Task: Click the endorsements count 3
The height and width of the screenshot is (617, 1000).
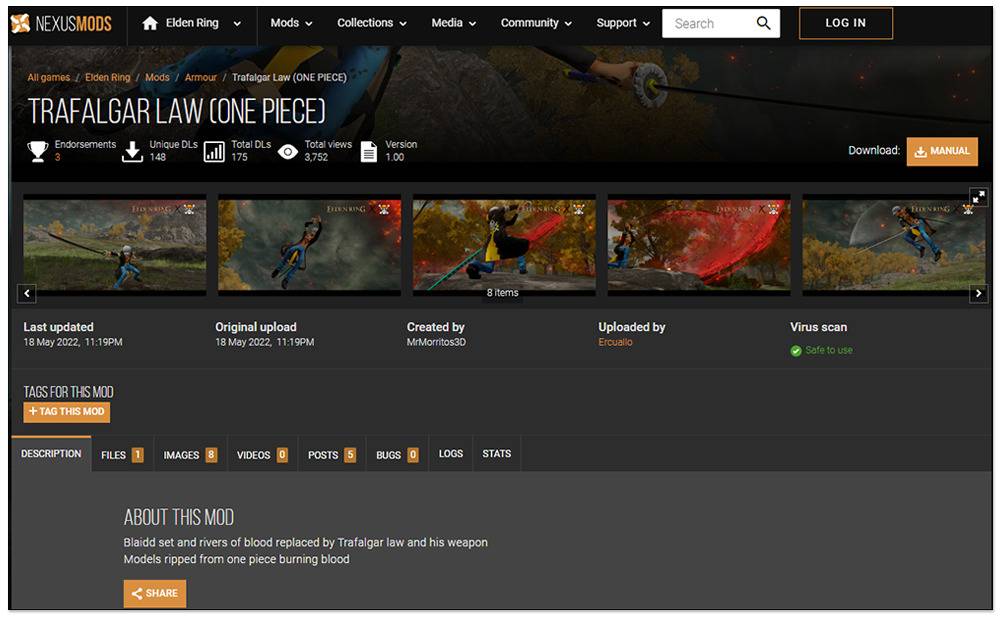Action: coord(57,157)
